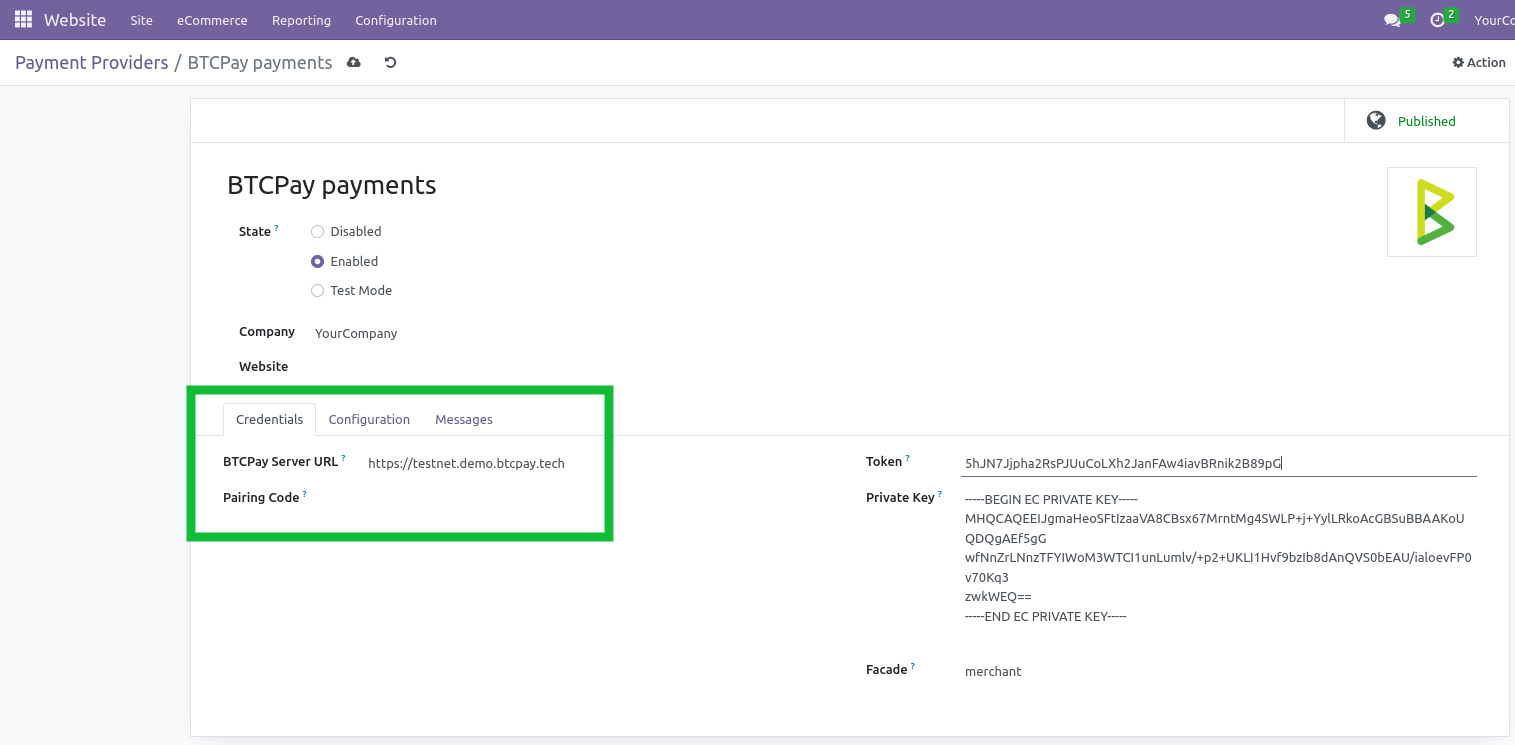Image resolution: width=1515 pixels, height=745 pixels.
Task: Go back to Payment Providers breadcrumb
Action: click(92, 63)
